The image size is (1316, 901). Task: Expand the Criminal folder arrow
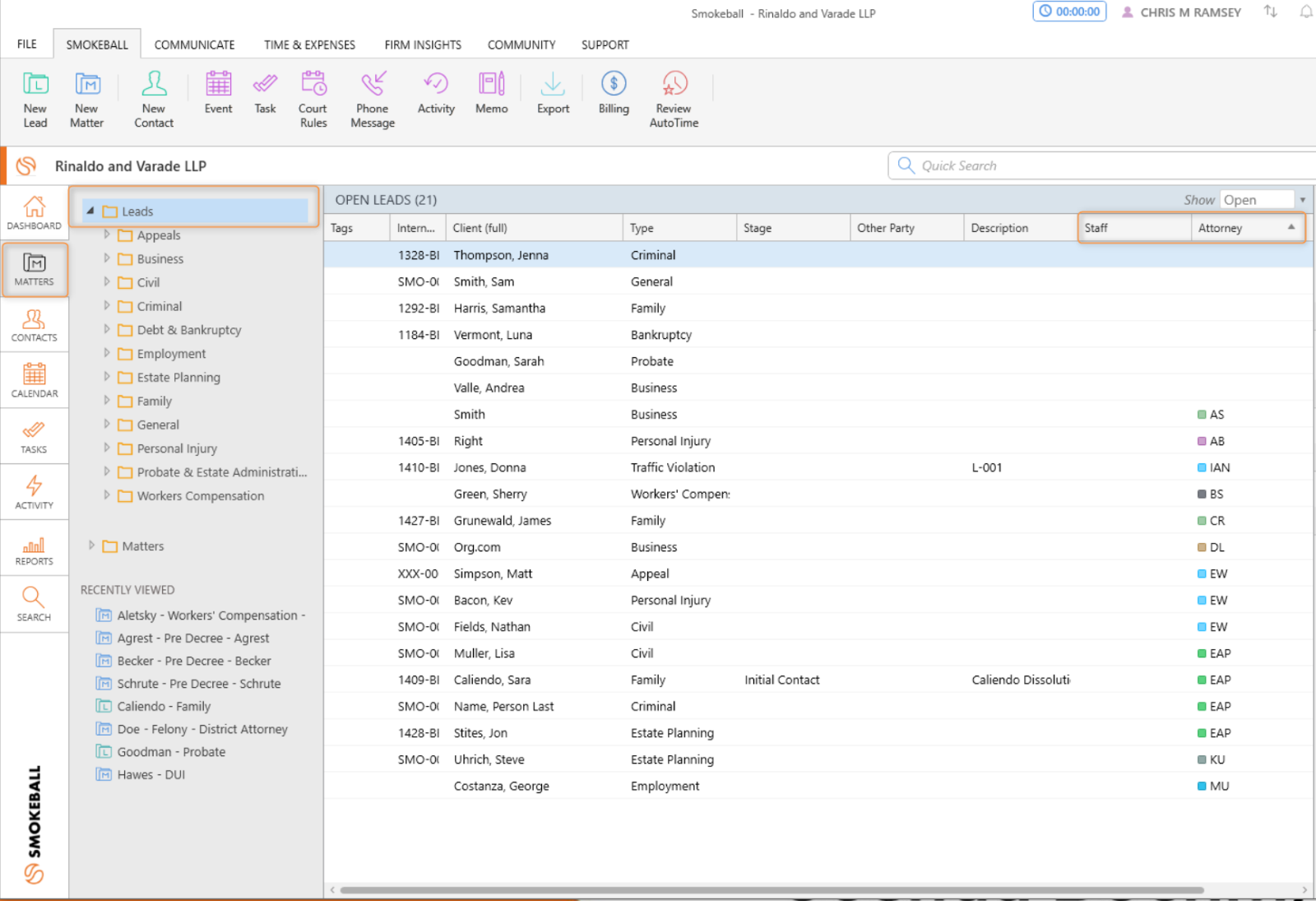(x=106, y=305)
